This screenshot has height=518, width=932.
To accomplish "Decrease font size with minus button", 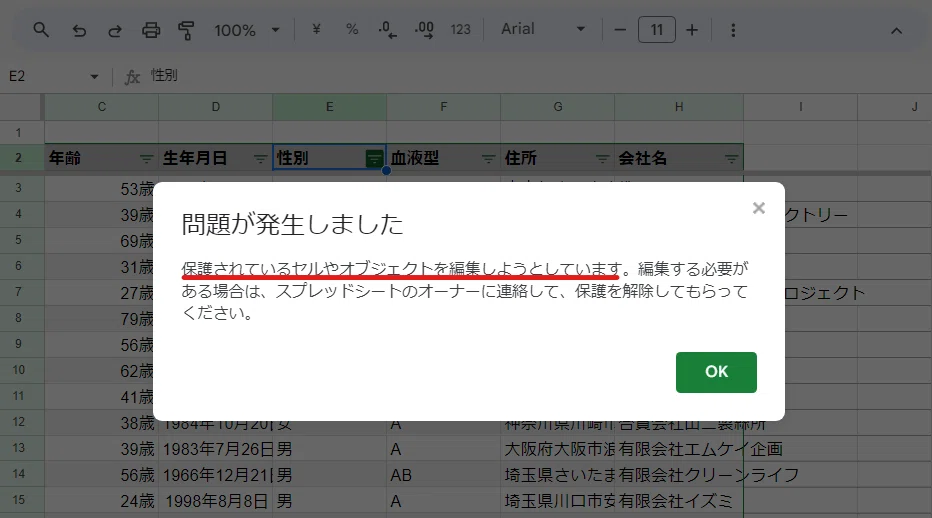I will [620, 30].
